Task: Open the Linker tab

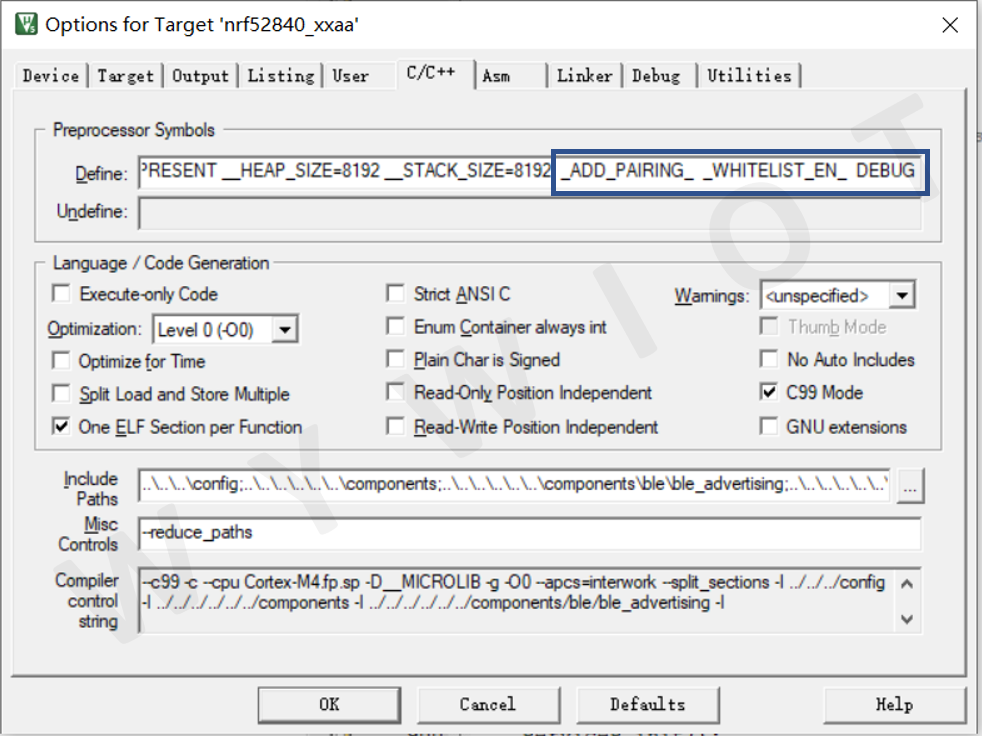Action: 584,76
